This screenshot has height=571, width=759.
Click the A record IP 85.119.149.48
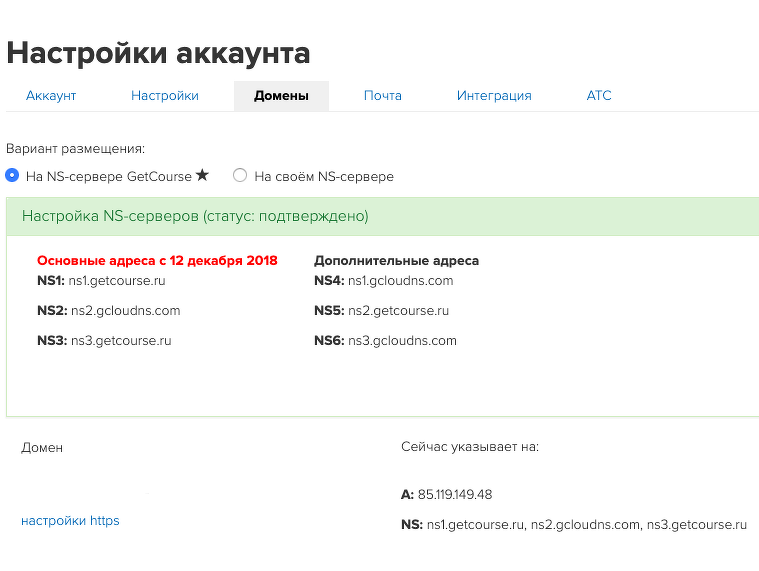point(455,495)
